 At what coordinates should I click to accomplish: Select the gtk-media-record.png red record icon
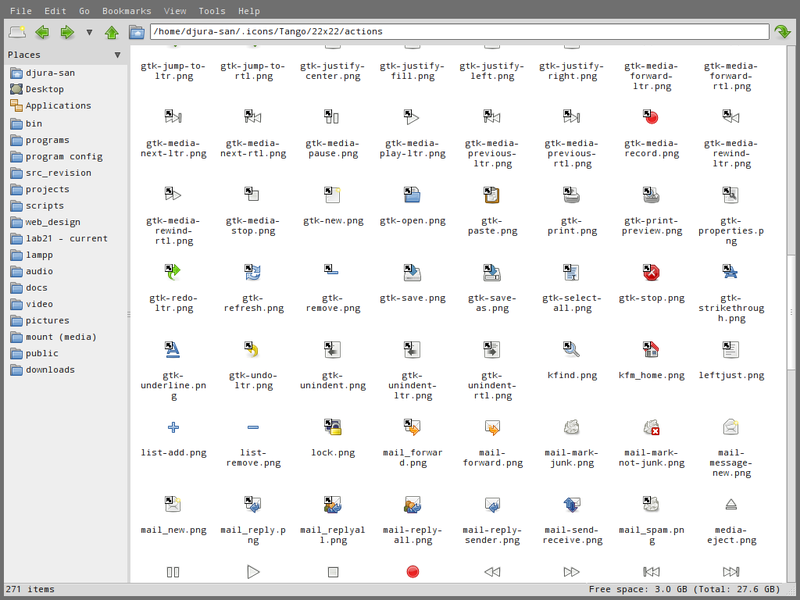652,117
